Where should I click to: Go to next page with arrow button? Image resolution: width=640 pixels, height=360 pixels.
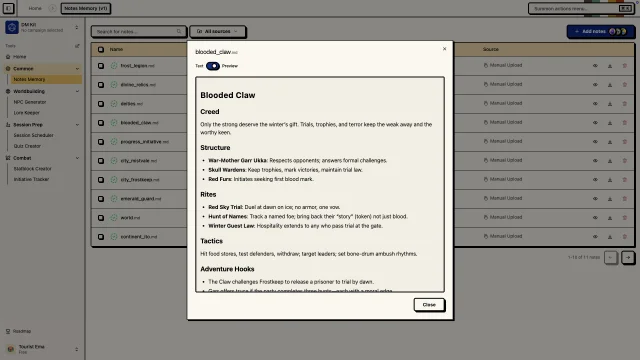tap(628, 257)
